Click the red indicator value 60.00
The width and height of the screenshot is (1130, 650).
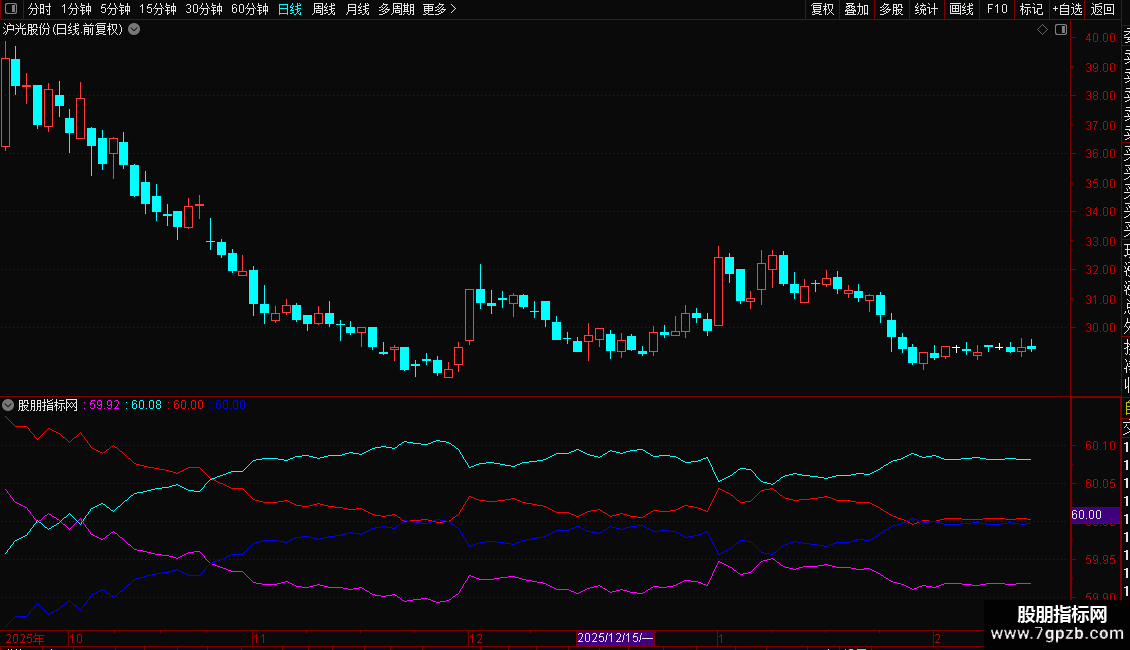click(x=188, y=405)
